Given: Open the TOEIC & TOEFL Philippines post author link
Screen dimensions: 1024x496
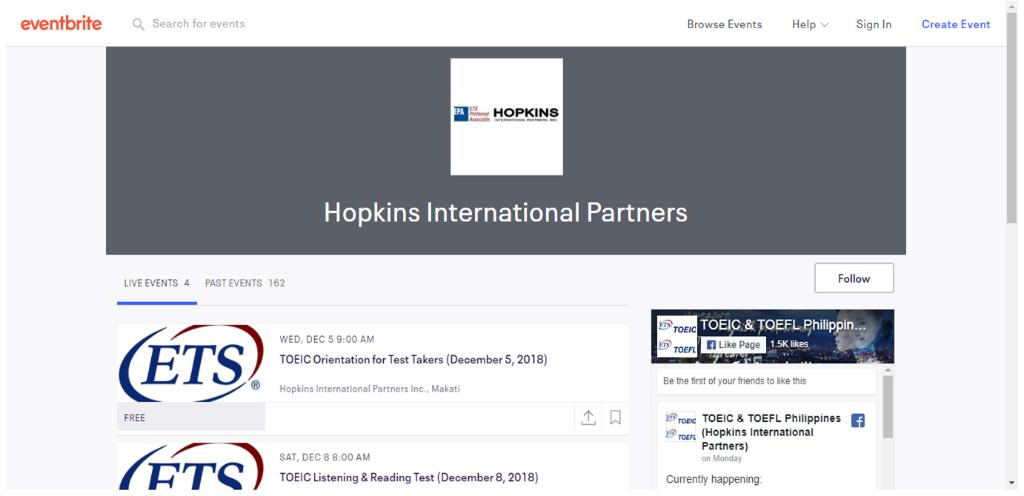Looking at the screenshot, I should [771, 432].
